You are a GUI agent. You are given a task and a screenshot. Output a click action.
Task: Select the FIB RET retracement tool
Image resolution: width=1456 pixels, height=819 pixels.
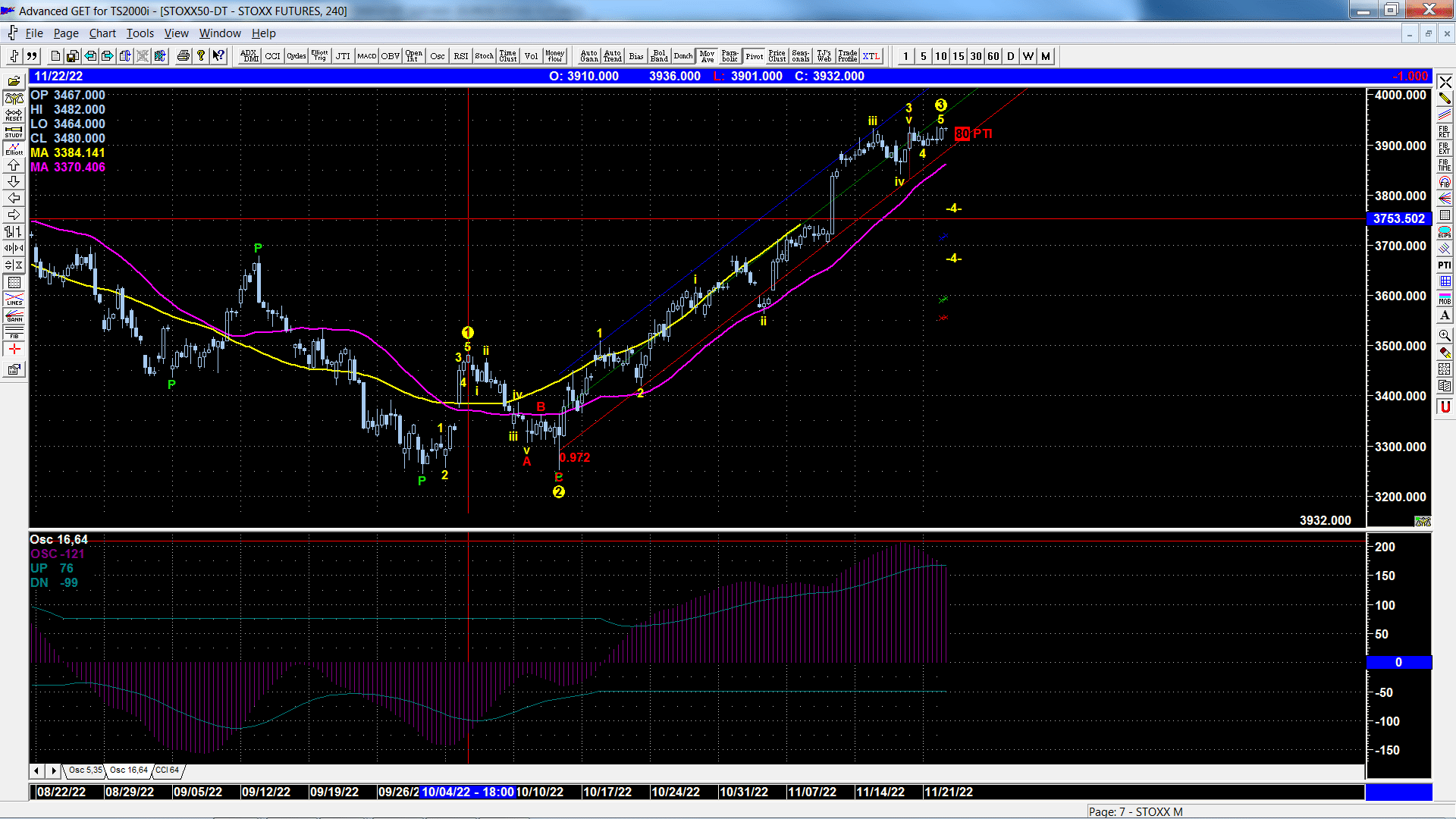(x=1445, y=132)
